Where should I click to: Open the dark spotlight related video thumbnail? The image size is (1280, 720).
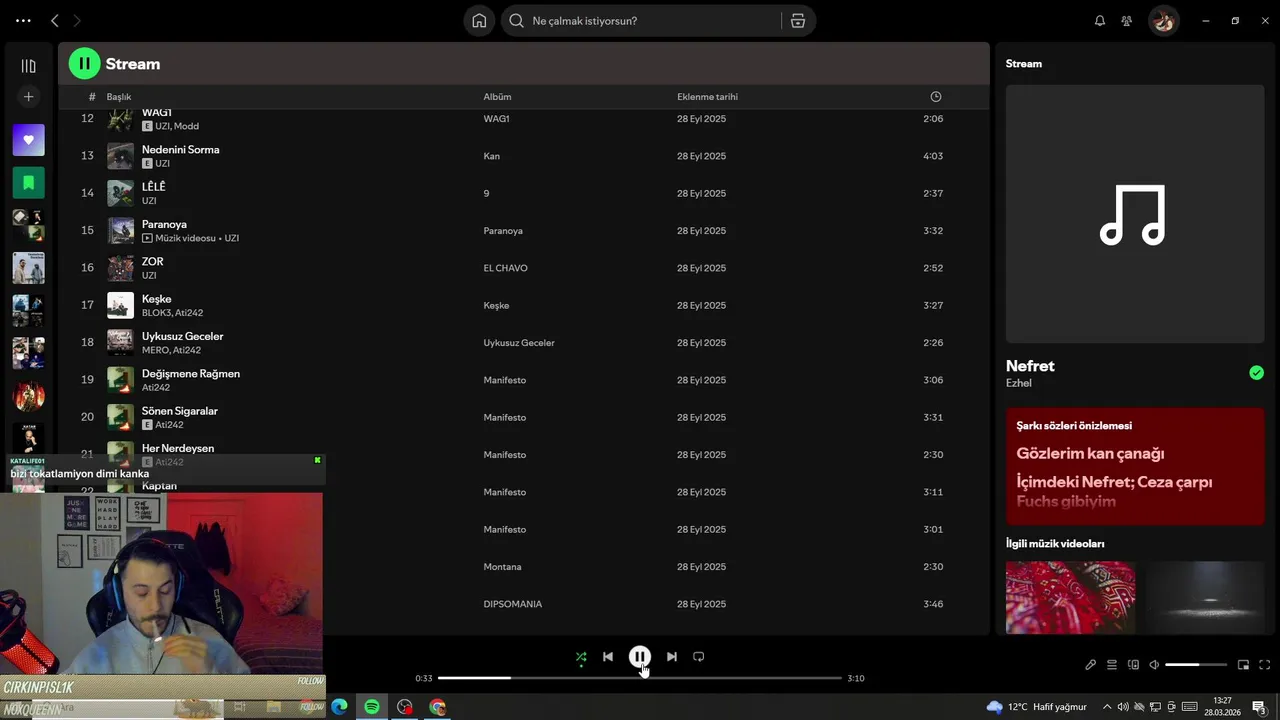coord(1205,597)
